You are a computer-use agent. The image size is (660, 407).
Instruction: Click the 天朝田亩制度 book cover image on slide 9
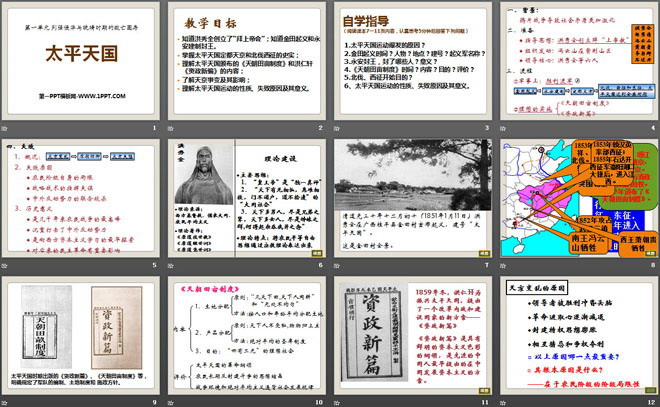coord(46,327)
